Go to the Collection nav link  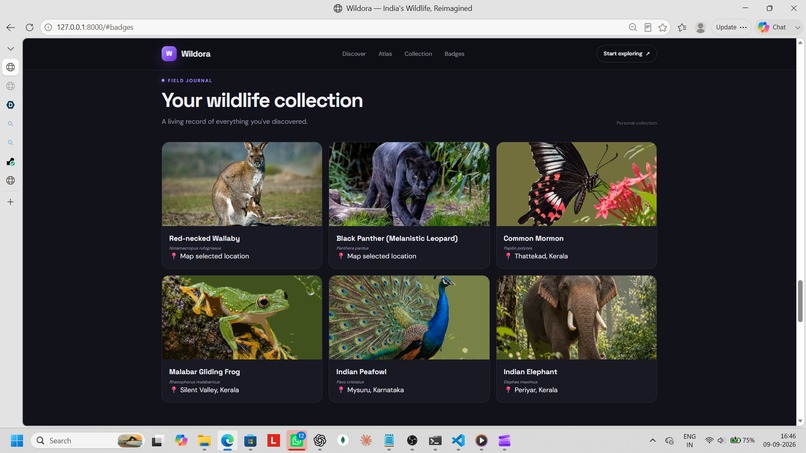point(418,53)
